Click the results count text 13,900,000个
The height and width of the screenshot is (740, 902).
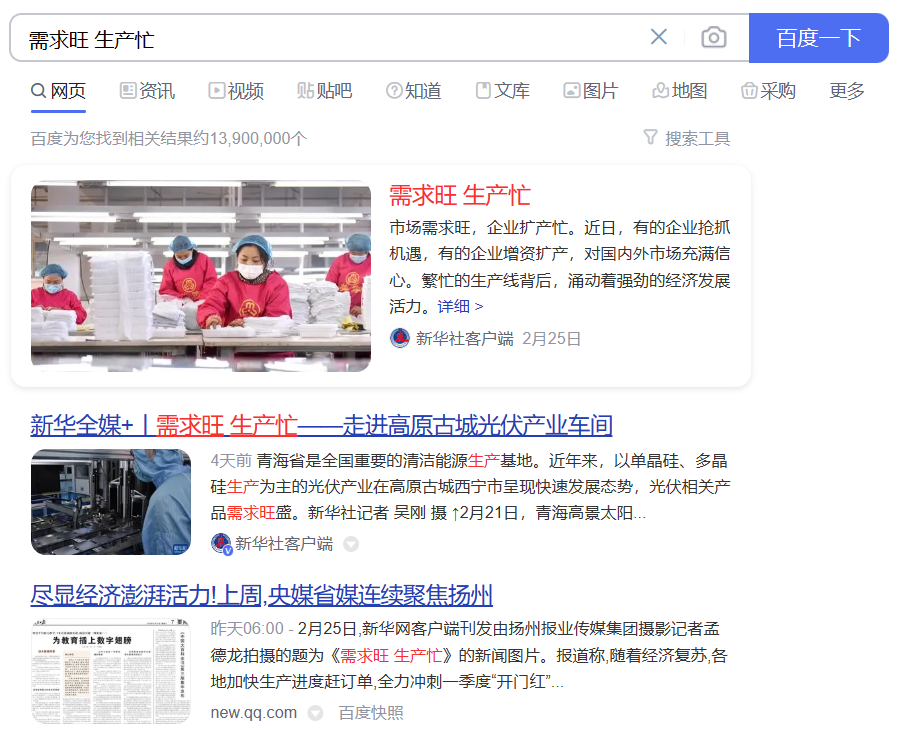click(258, 139)
